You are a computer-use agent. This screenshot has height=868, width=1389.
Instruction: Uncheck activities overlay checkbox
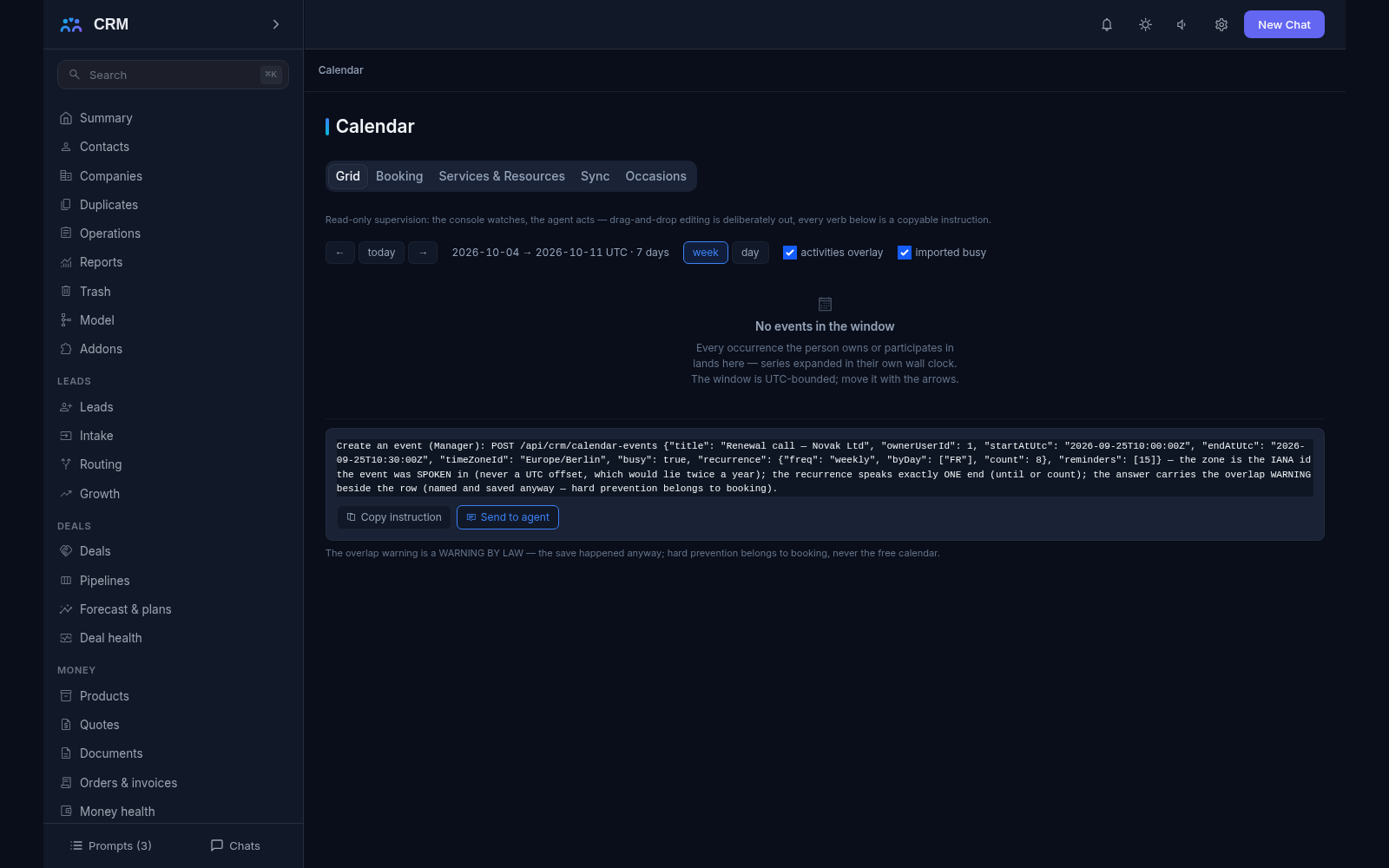(x=790, y=253)
